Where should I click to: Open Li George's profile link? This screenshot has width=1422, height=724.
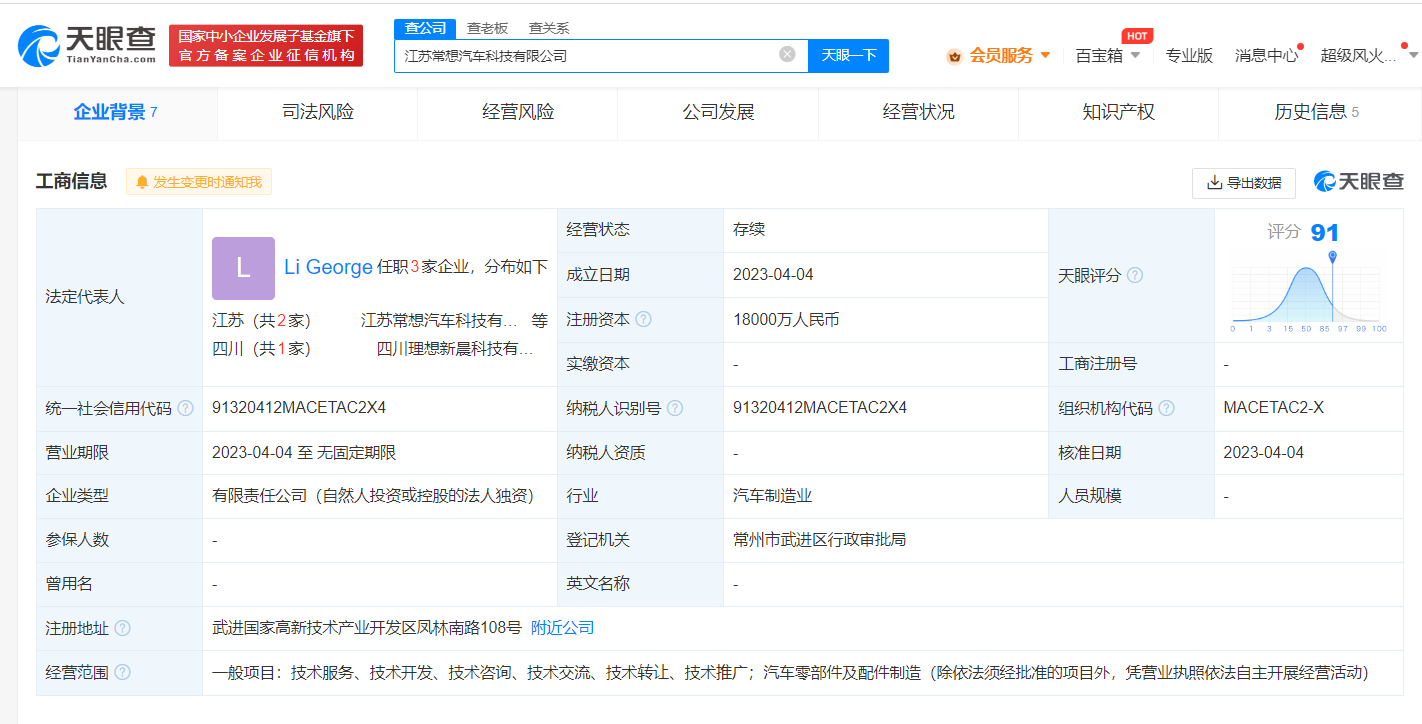point(328,267)
